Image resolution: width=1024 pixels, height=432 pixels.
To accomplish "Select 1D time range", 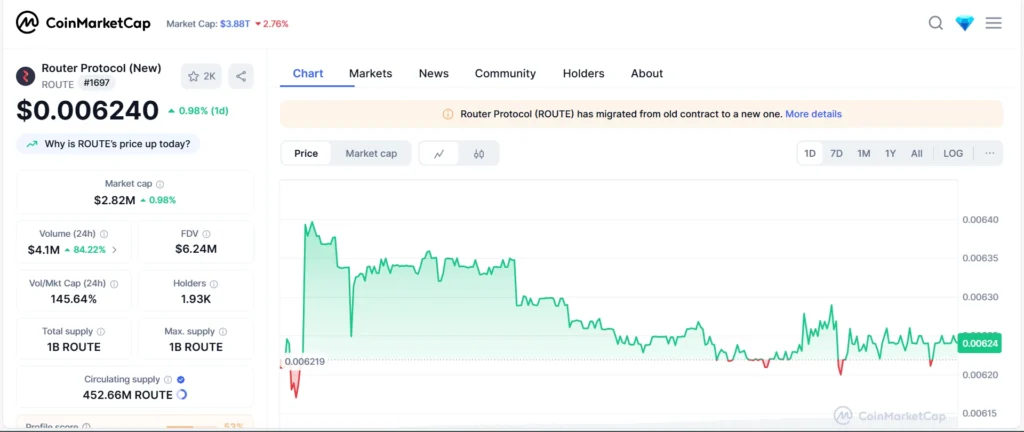I will tap(810, 153).
